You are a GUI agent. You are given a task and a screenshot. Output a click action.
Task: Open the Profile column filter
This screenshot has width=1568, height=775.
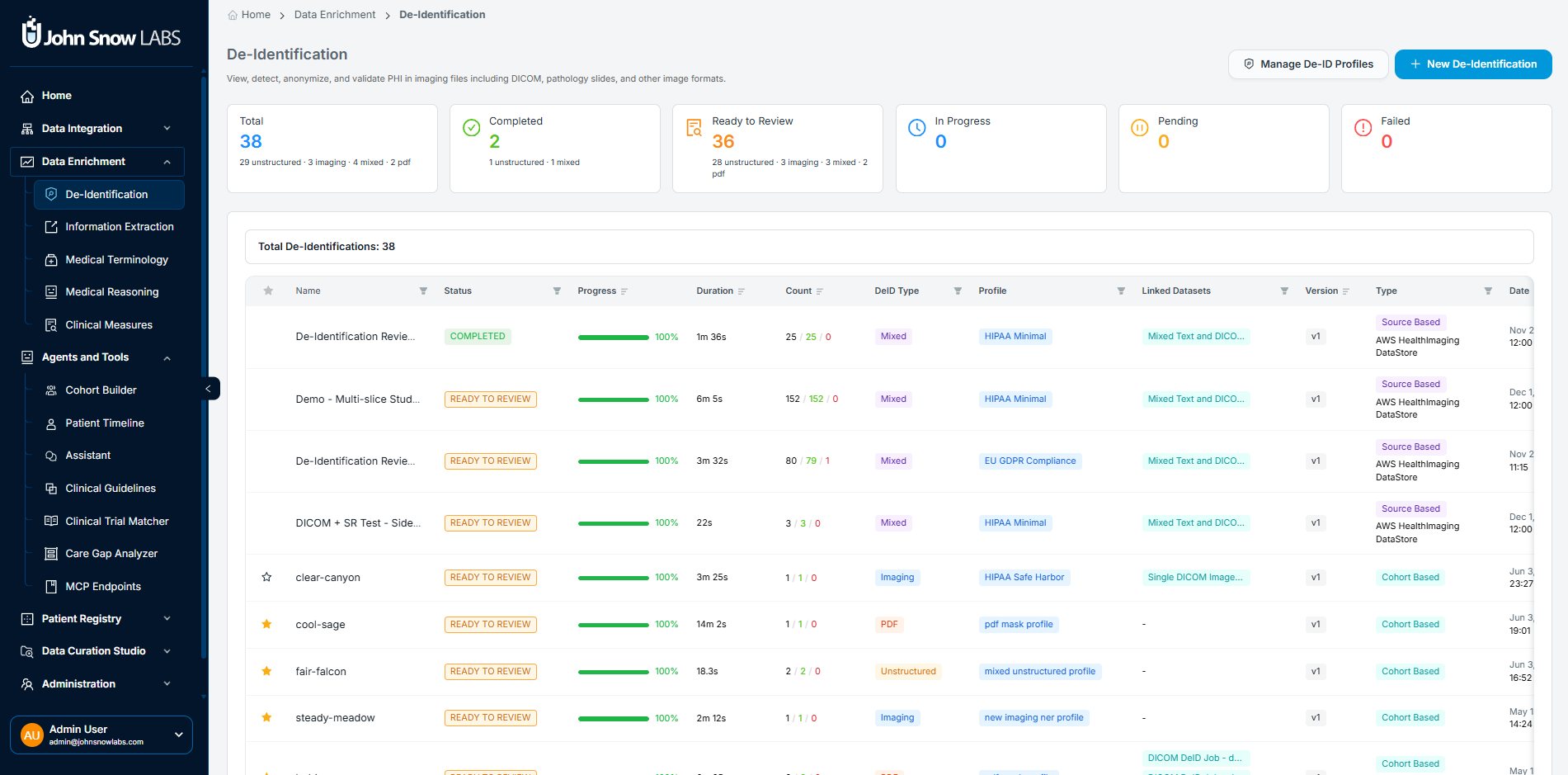pos(1121,291)
